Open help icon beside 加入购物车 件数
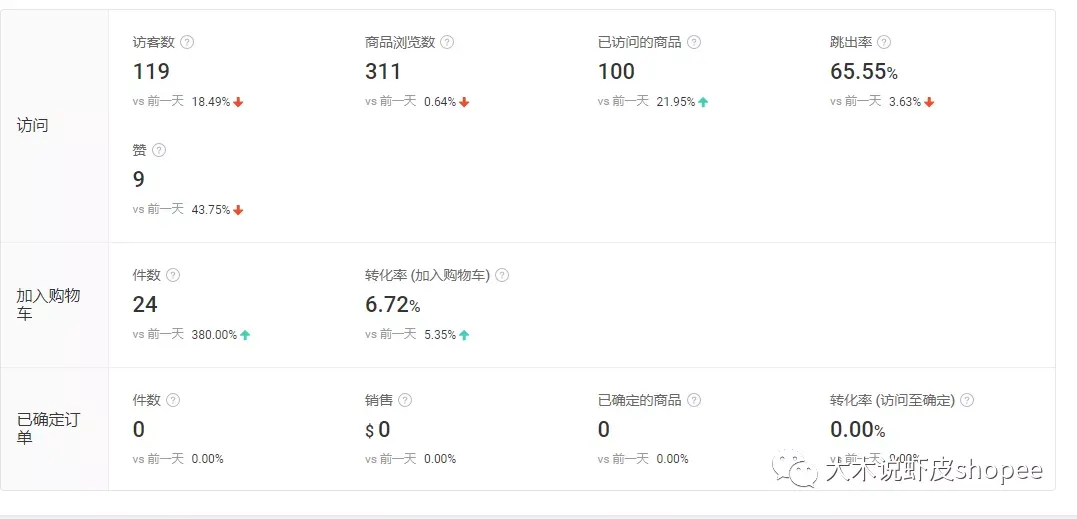This screenshot has height=519, width=1077. (x=173, y=275)
